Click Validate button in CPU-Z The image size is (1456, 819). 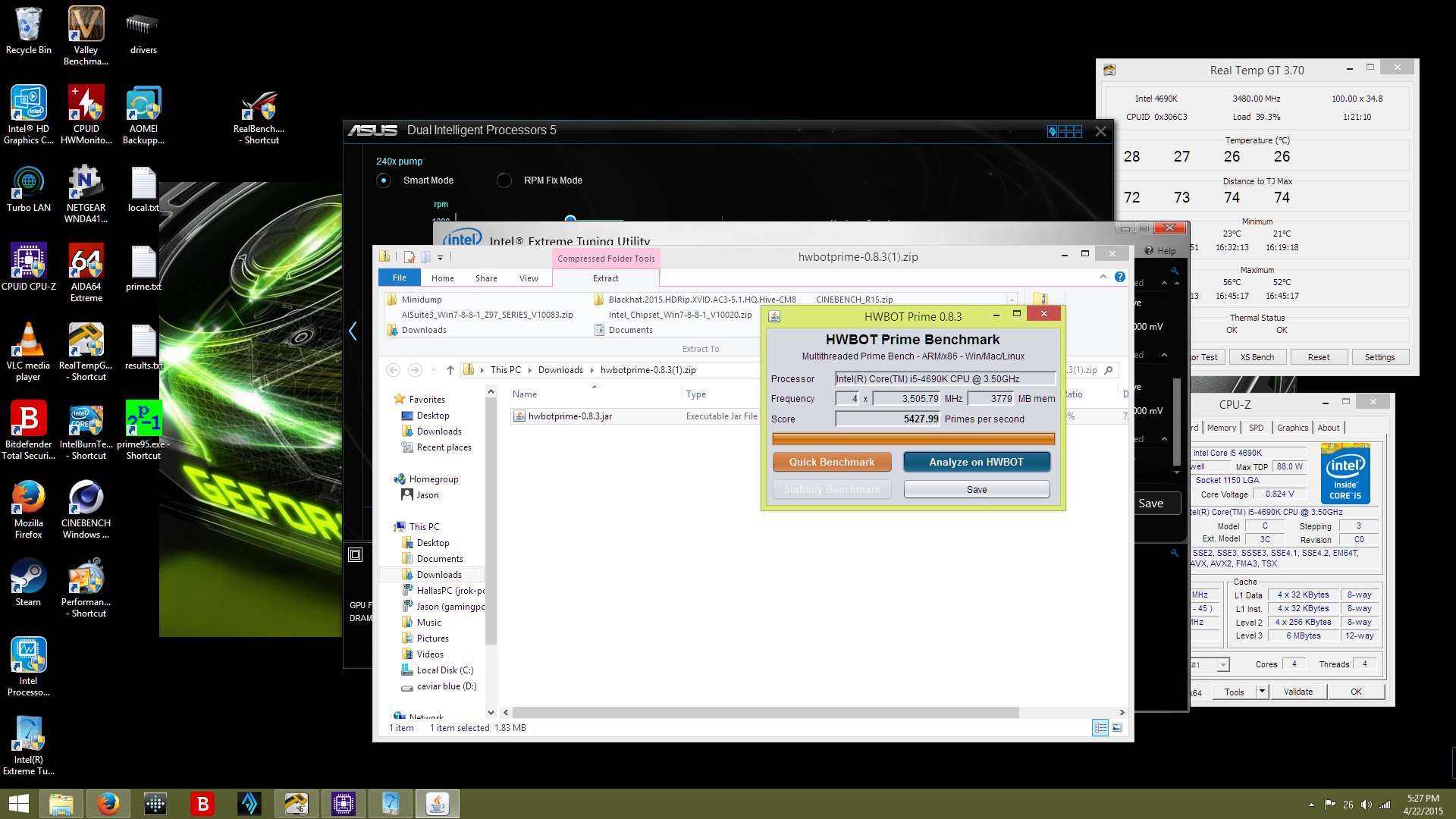1298,692
